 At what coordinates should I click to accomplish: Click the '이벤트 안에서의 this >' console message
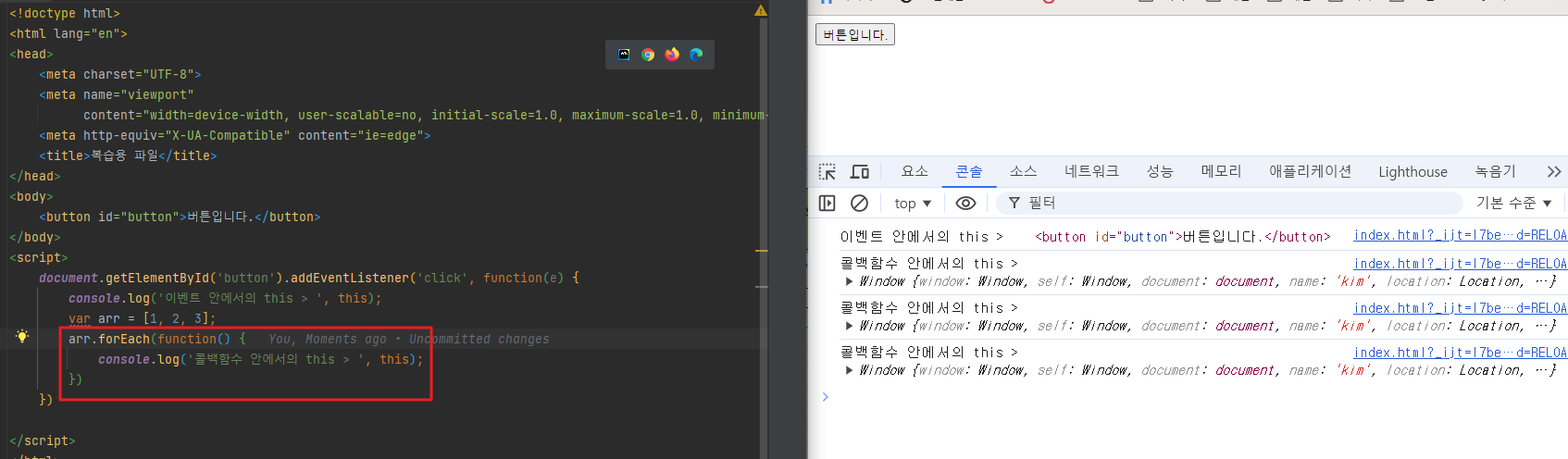tap(921, 237)
